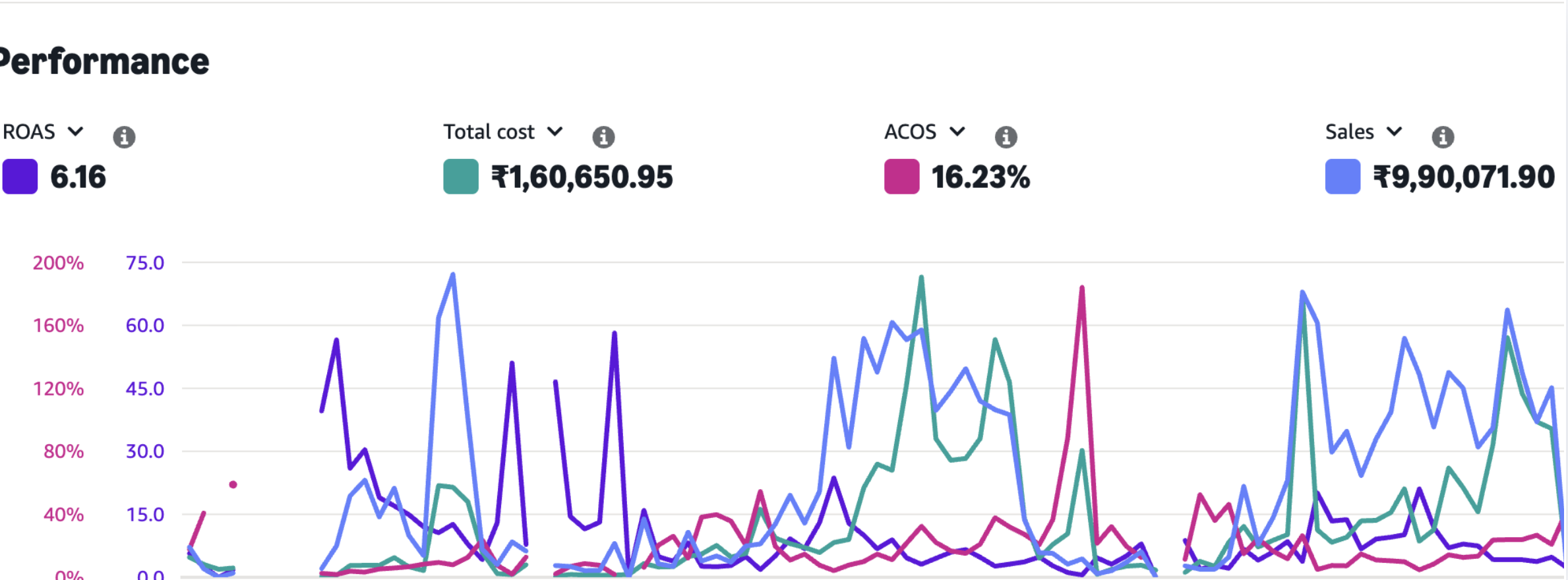Click the ROAS value 6.16
The image size is (1568, 580).
pos(78,177)
